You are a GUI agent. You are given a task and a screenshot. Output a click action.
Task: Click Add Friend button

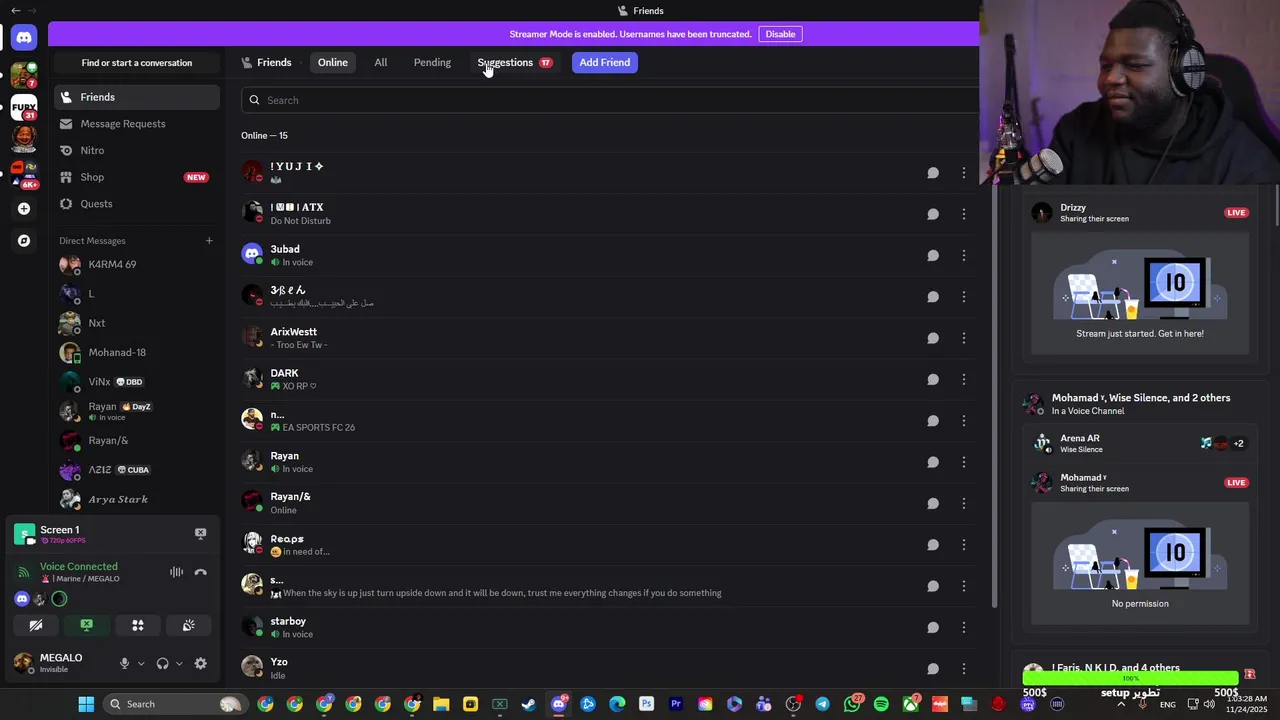(x=605, y=62)
